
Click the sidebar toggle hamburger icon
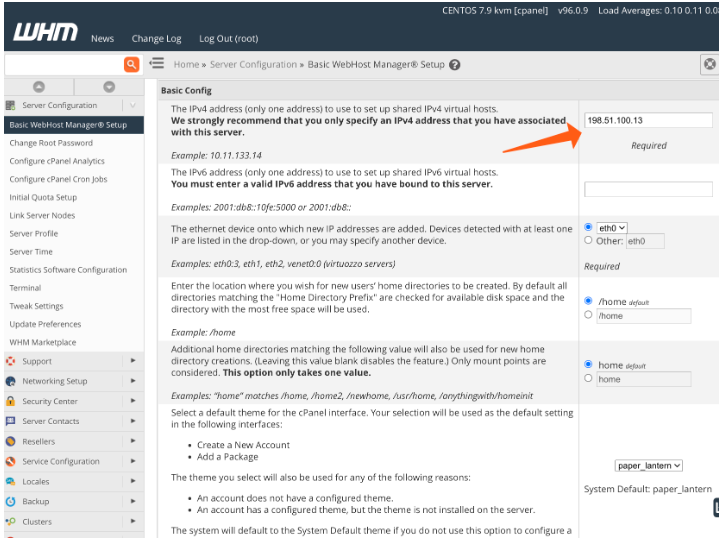click(156, 64)
